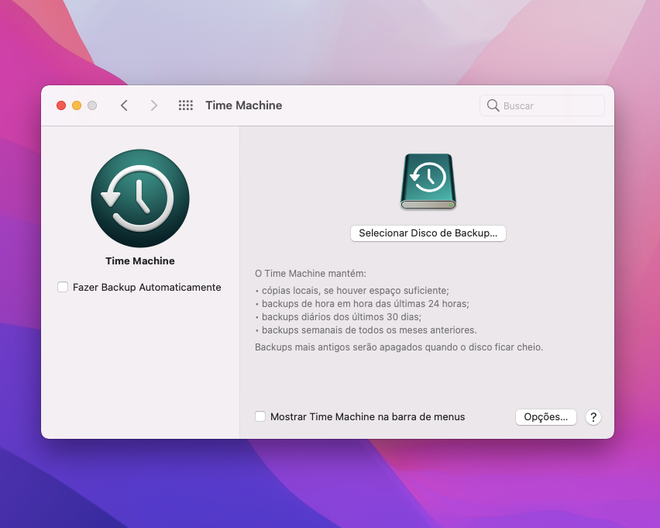Click 'Backups mais antigos serão apagados' text
This screenshot has height=528, width=660.
pos(399,347)
